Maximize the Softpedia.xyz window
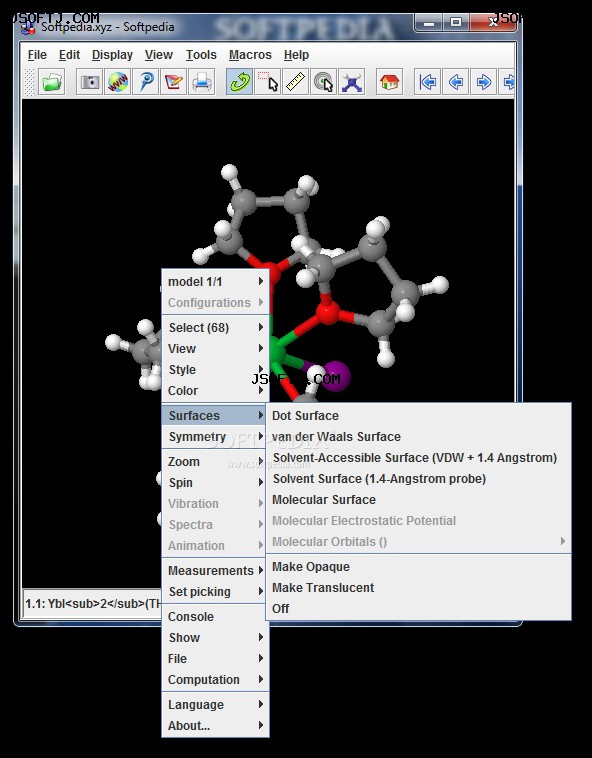592x758 pixels. pyautogui.click(x=455, y=22)
